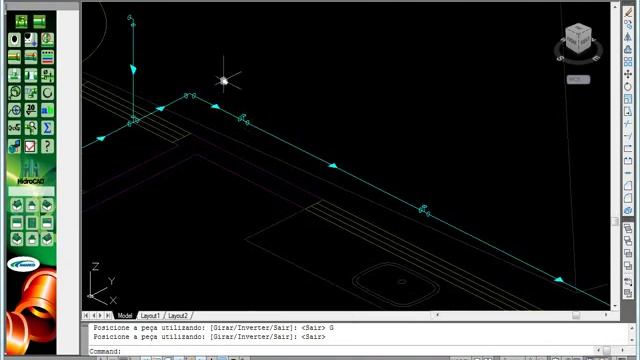
Task: Select the Mirror tool in right toolbar
Action: pyautogui.click(x=628, y=37)
